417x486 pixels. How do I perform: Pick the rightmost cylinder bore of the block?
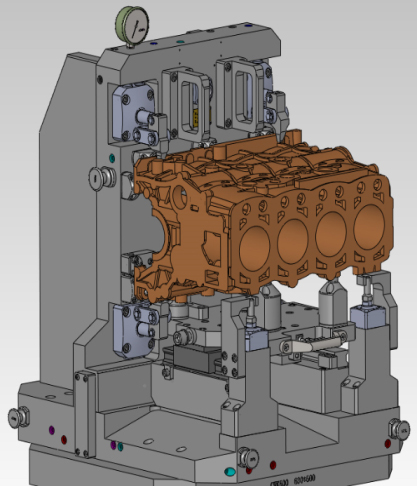point(369,225)
